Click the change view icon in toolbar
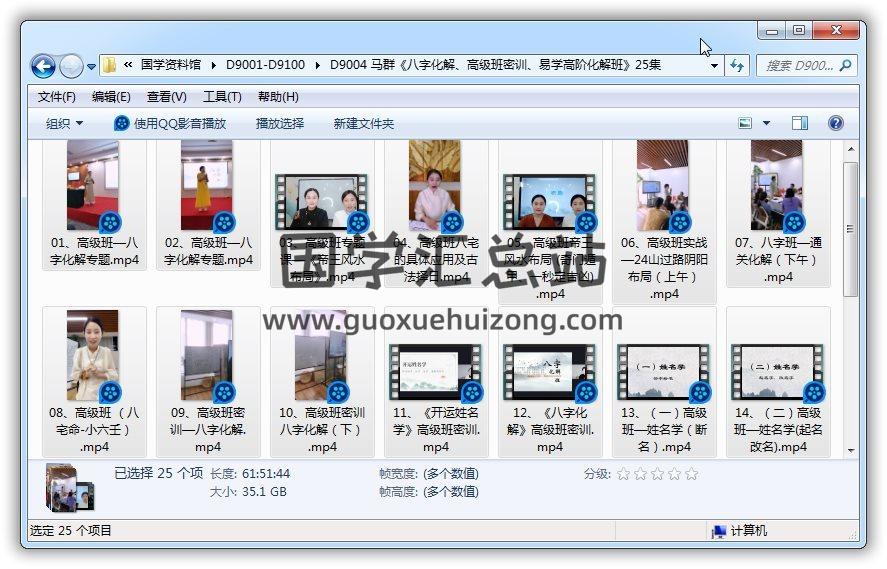Screen dimensions: 887x569 745,123
